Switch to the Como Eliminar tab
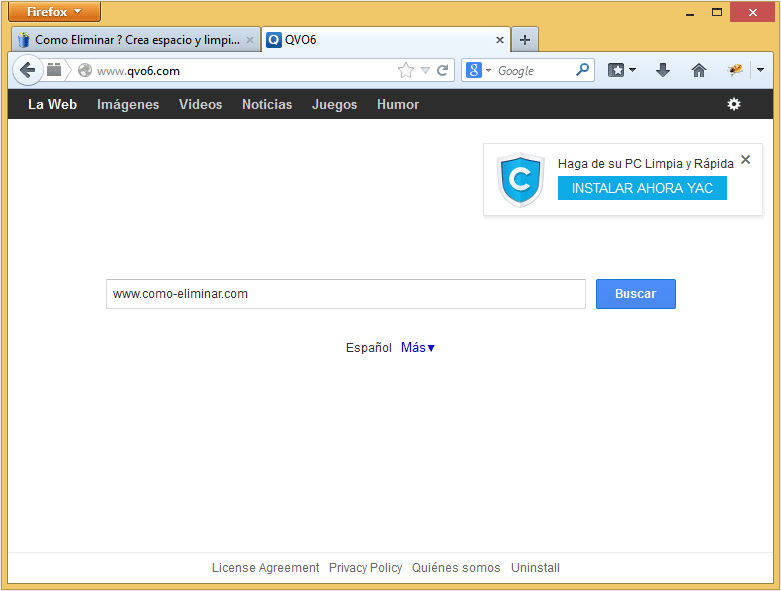781x591 pixels. pyautogui.click(x=135, y=40)
